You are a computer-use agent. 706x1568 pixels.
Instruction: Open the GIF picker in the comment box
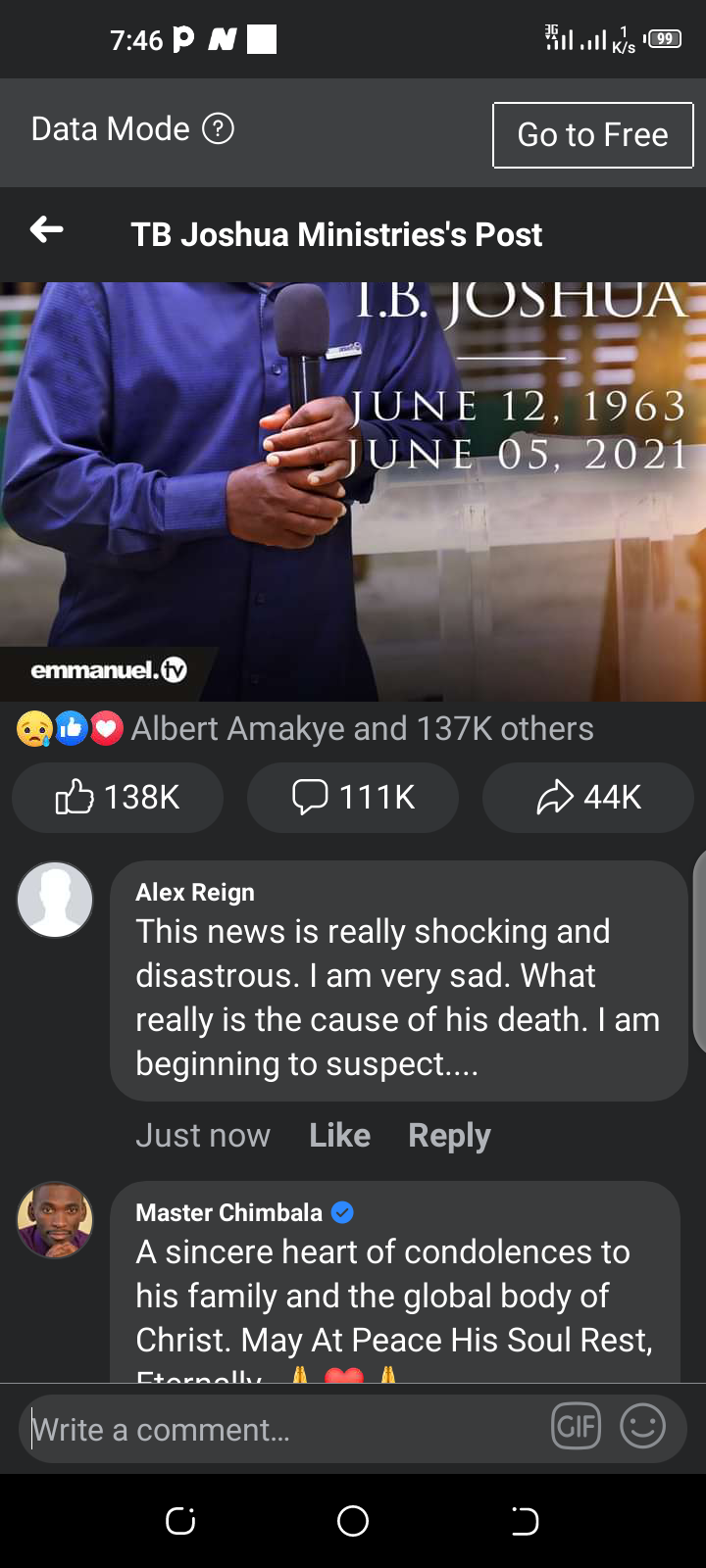pyautogui.click(x=577, y=1426)
